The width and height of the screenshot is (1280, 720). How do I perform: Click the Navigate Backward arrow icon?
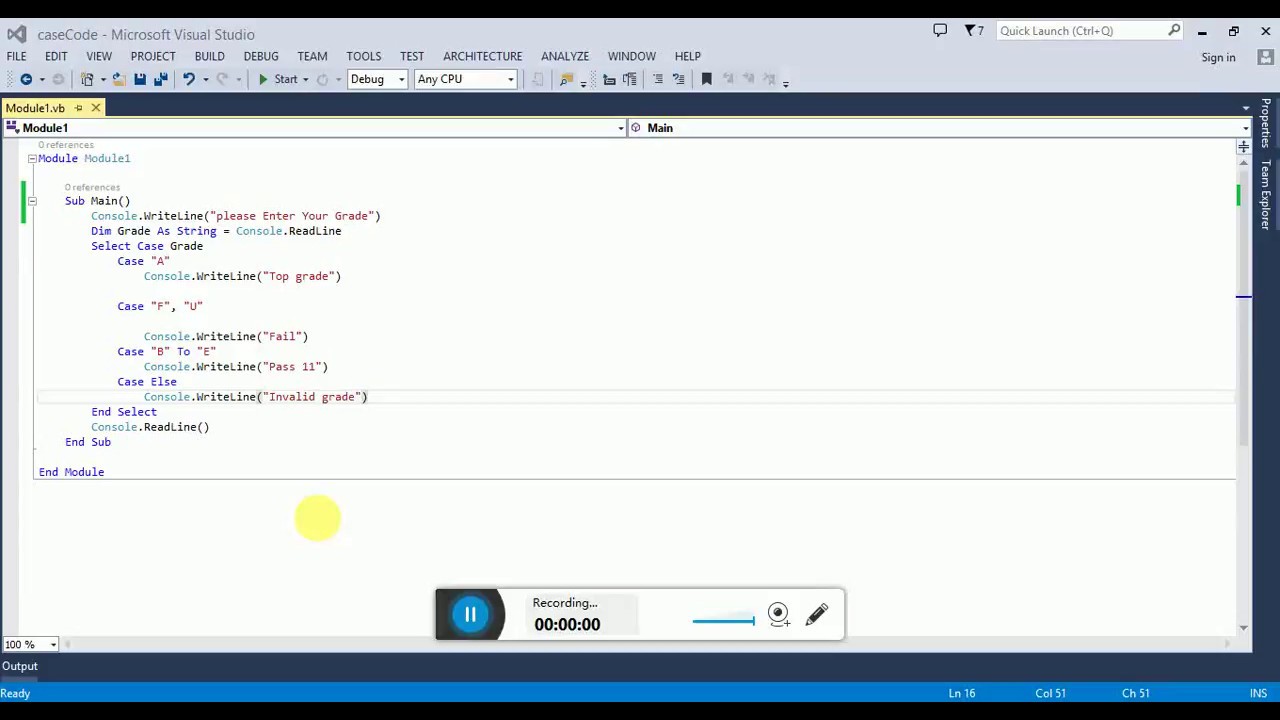(26, 79)
